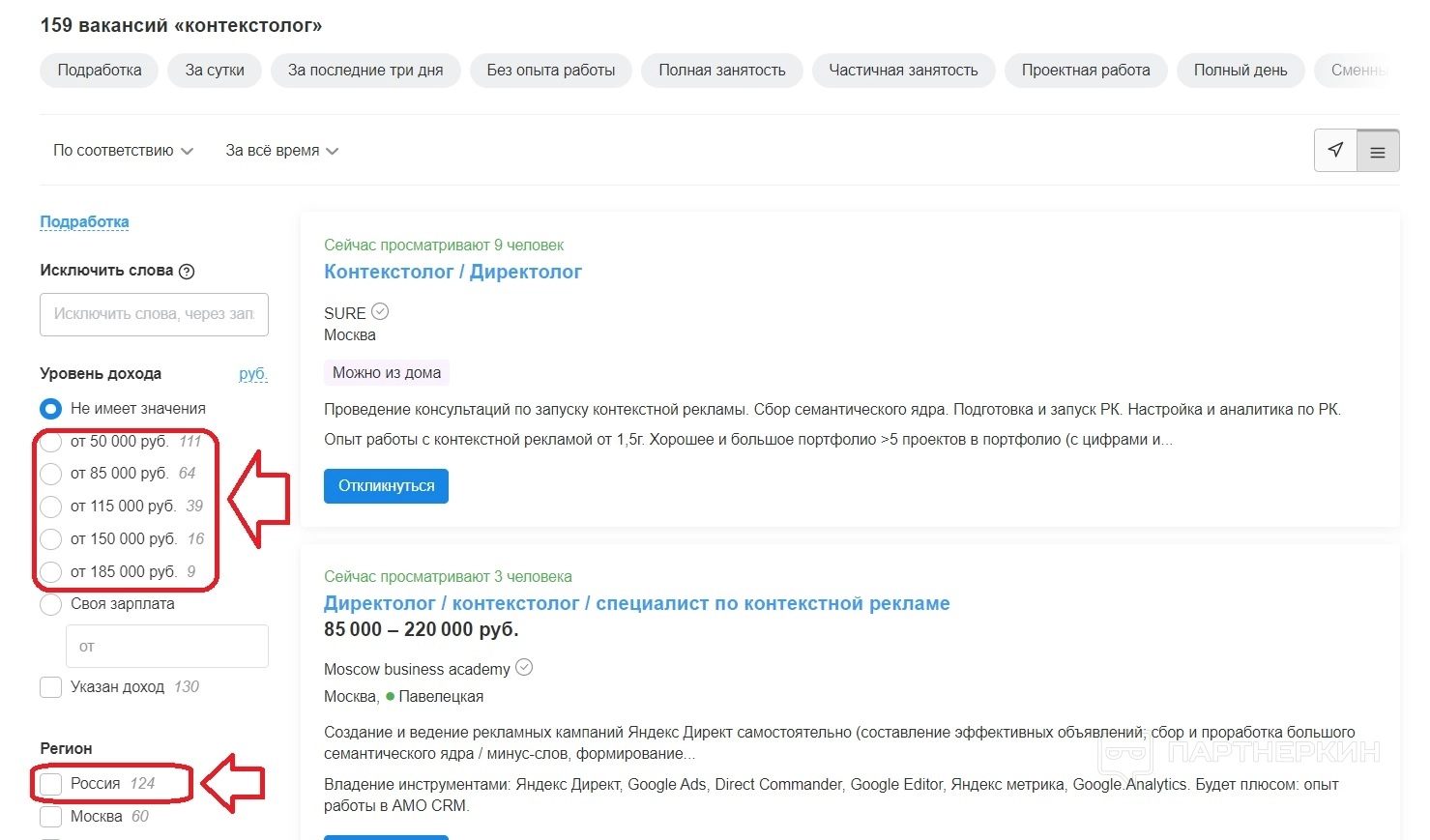The image size is (1430, 840).
Task: Change currency via руб. selector
Action: click(x=252, y=374)
